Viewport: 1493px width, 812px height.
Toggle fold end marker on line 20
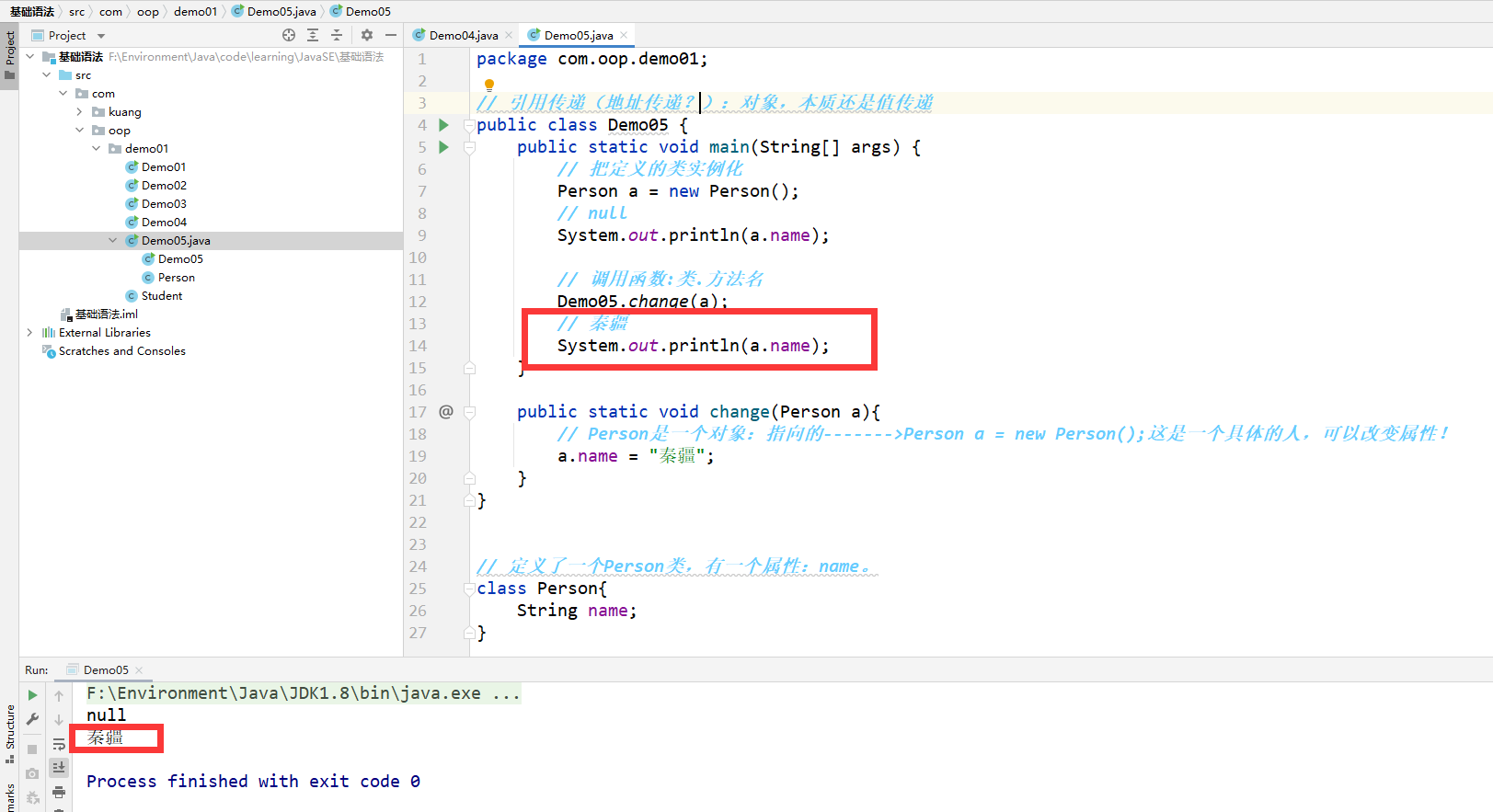click(470, 478)
